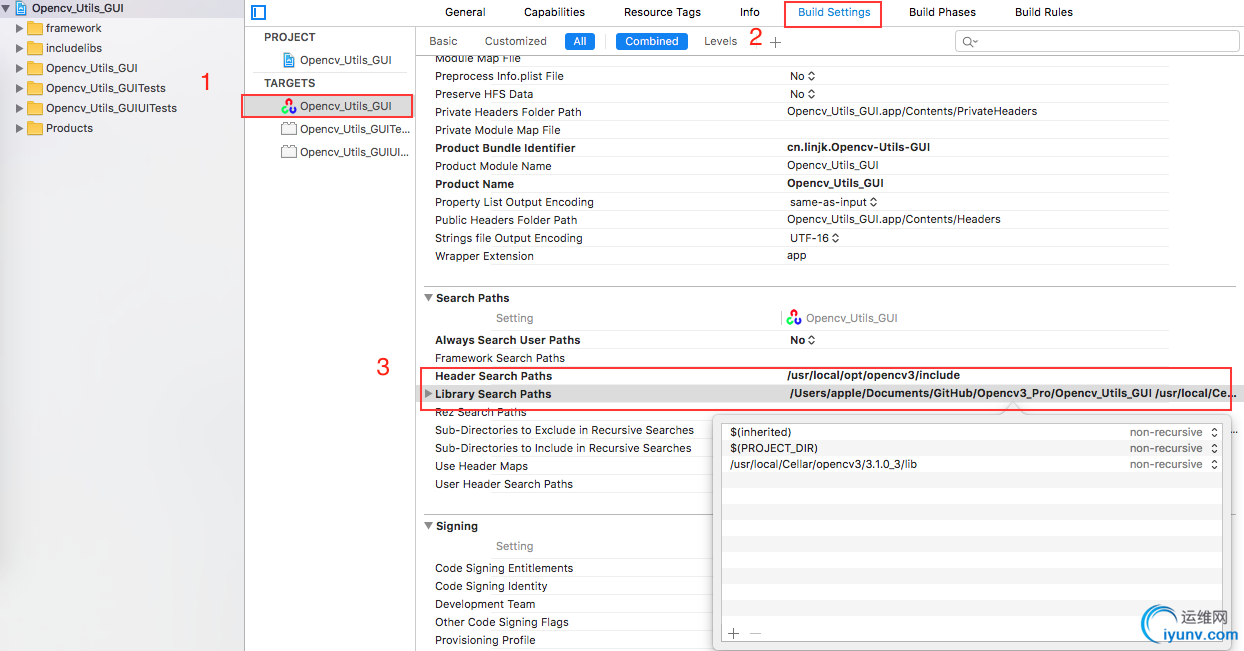Toggle the targets list sidebar icon
The width and height of the screenshot is (1244, 651).
coord(259,13)
